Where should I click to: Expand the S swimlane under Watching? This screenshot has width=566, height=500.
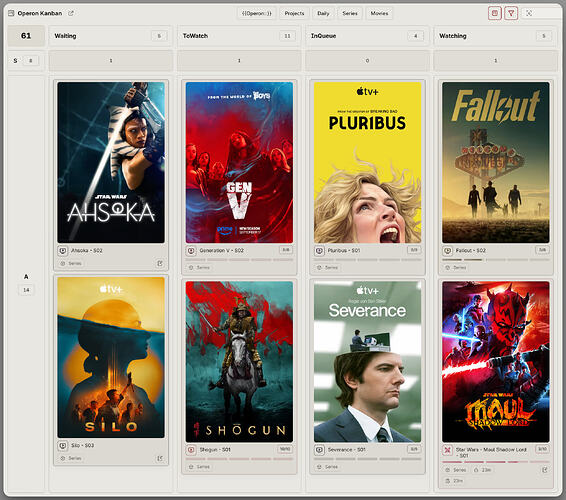pyautogui.click(x=496, y=61)
